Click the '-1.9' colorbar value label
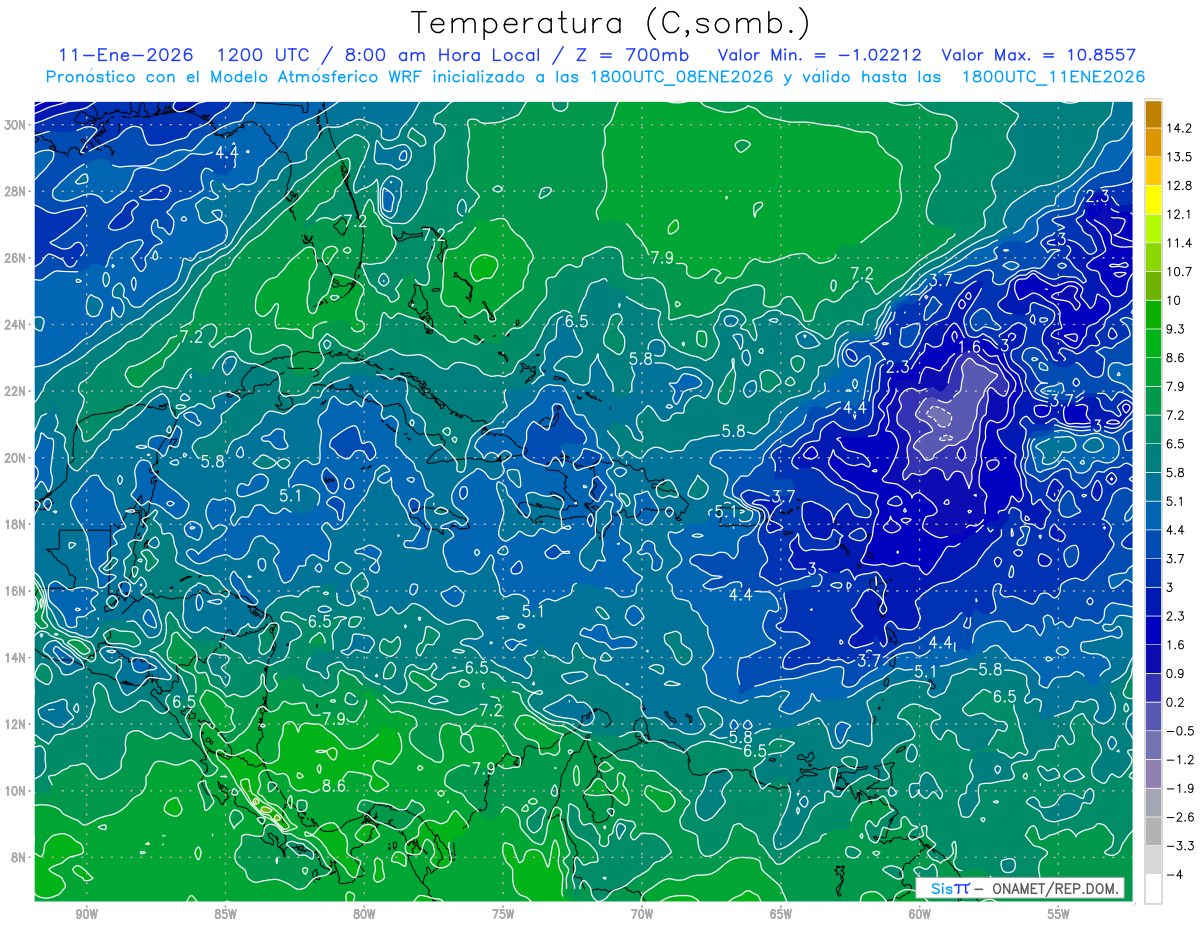 click(1180, 788)
